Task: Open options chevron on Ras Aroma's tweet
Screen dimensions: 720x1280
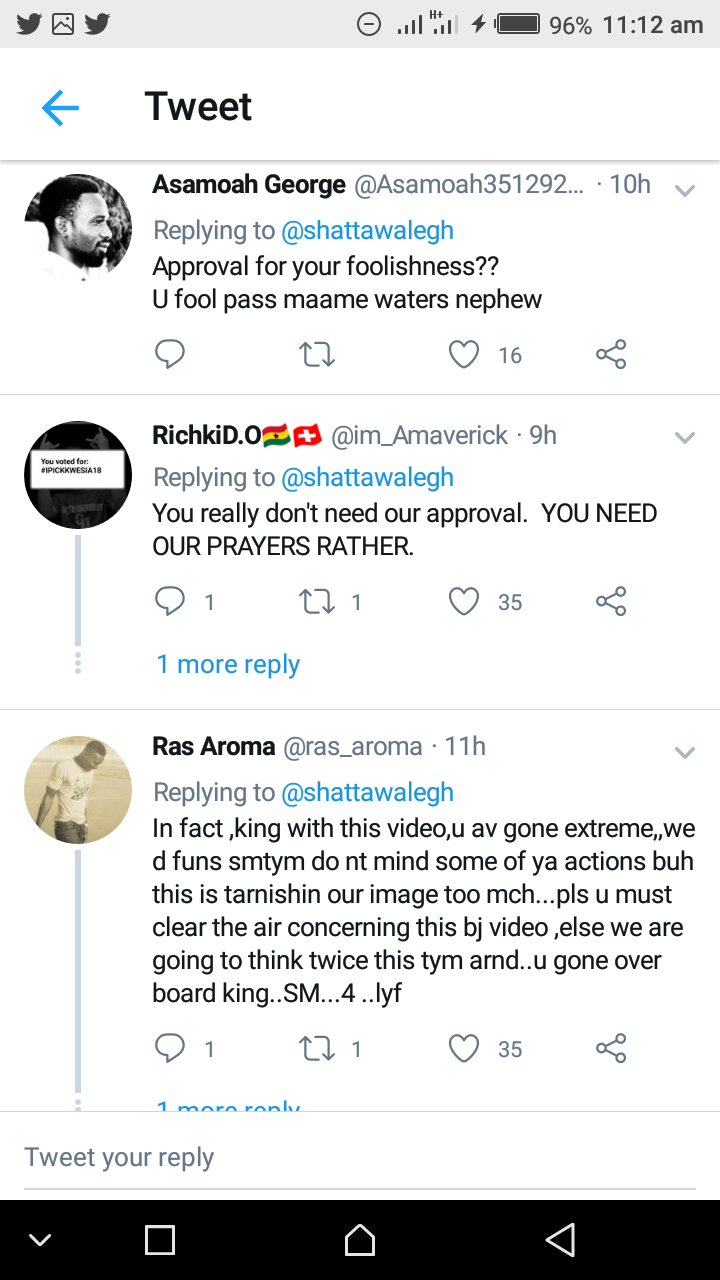Action: click(685, 752)
